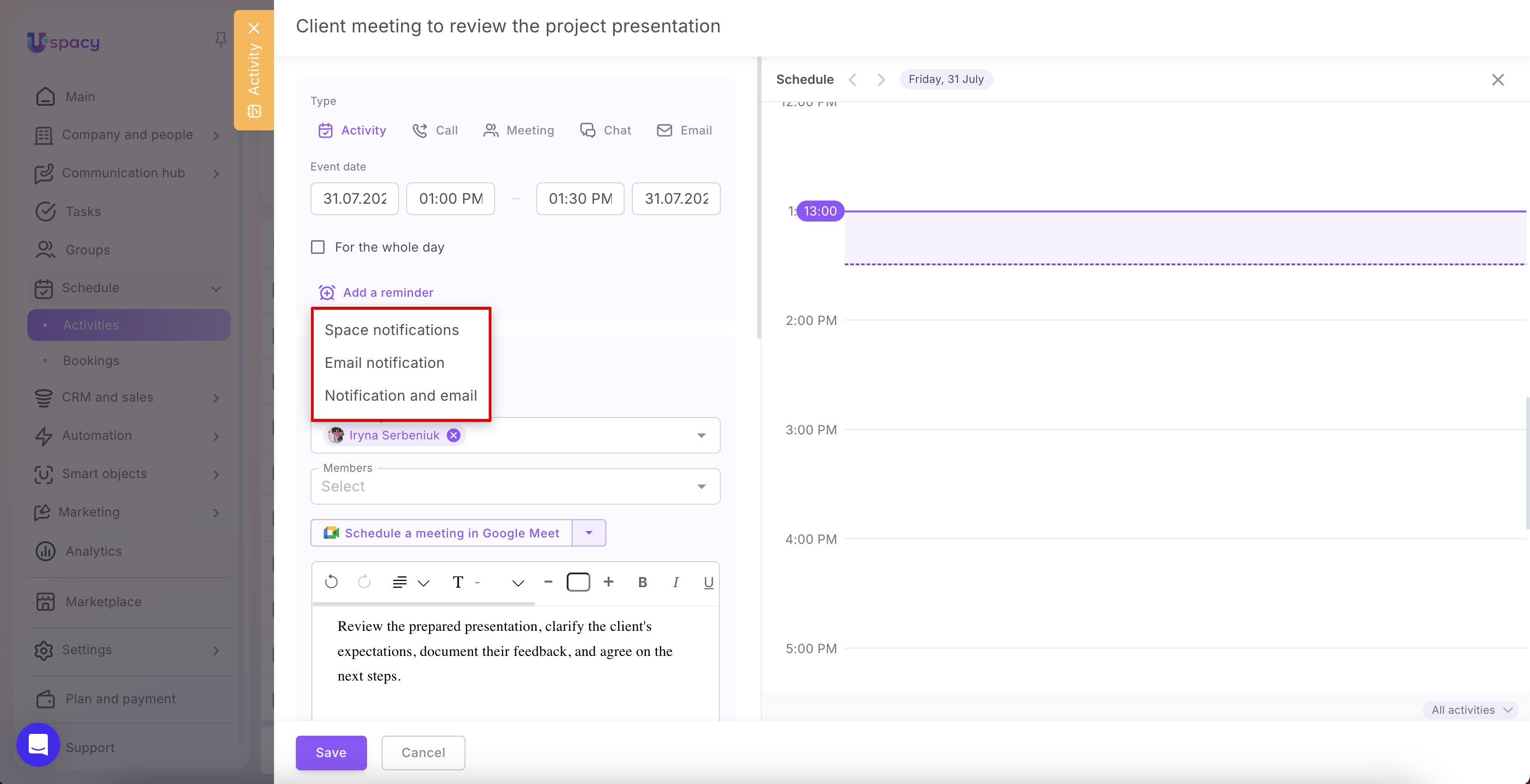Toggle italic formatting

[x=675, y=583]
